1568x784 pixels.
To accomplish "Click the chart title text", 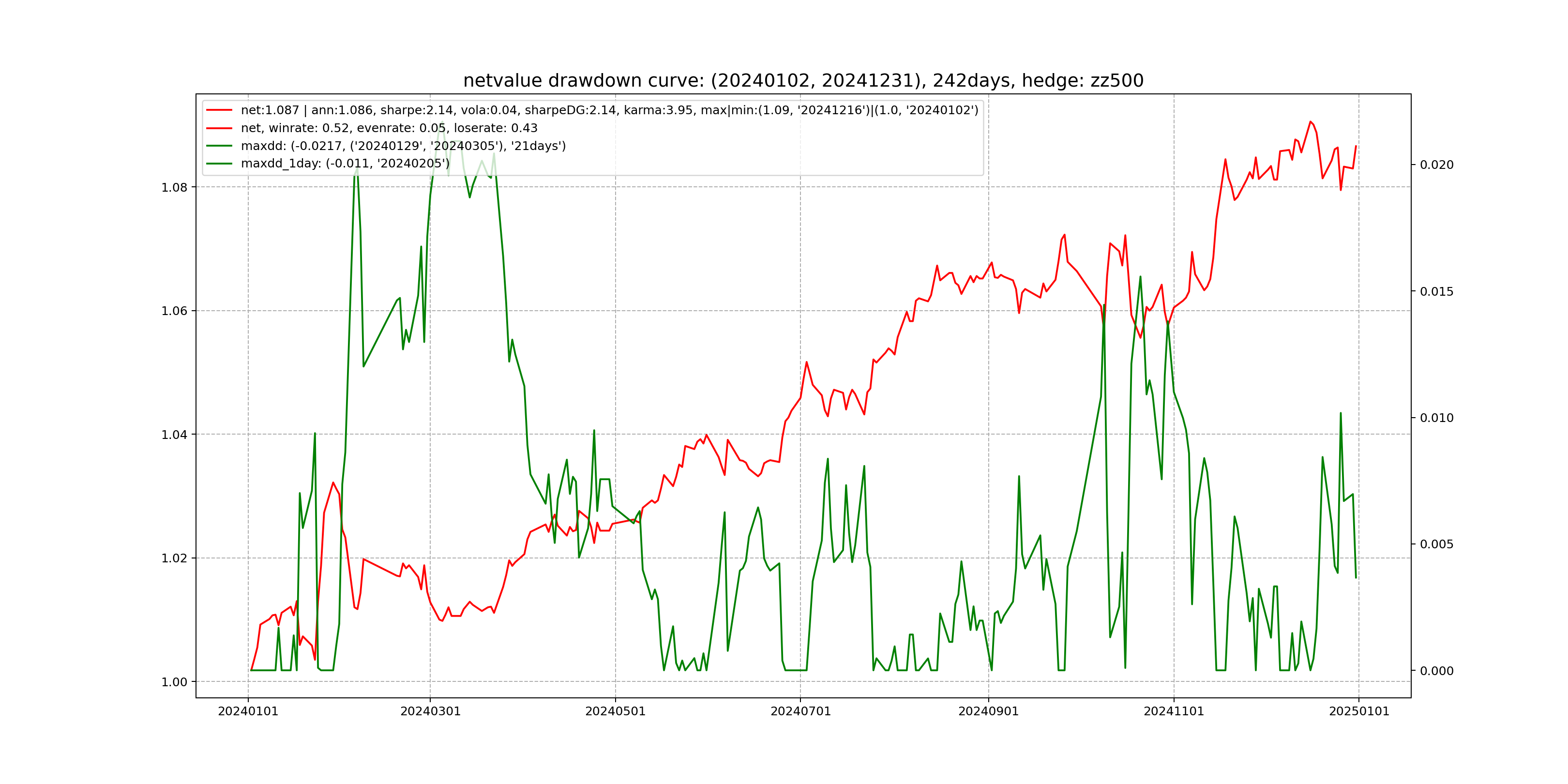I will pos(803,80).
